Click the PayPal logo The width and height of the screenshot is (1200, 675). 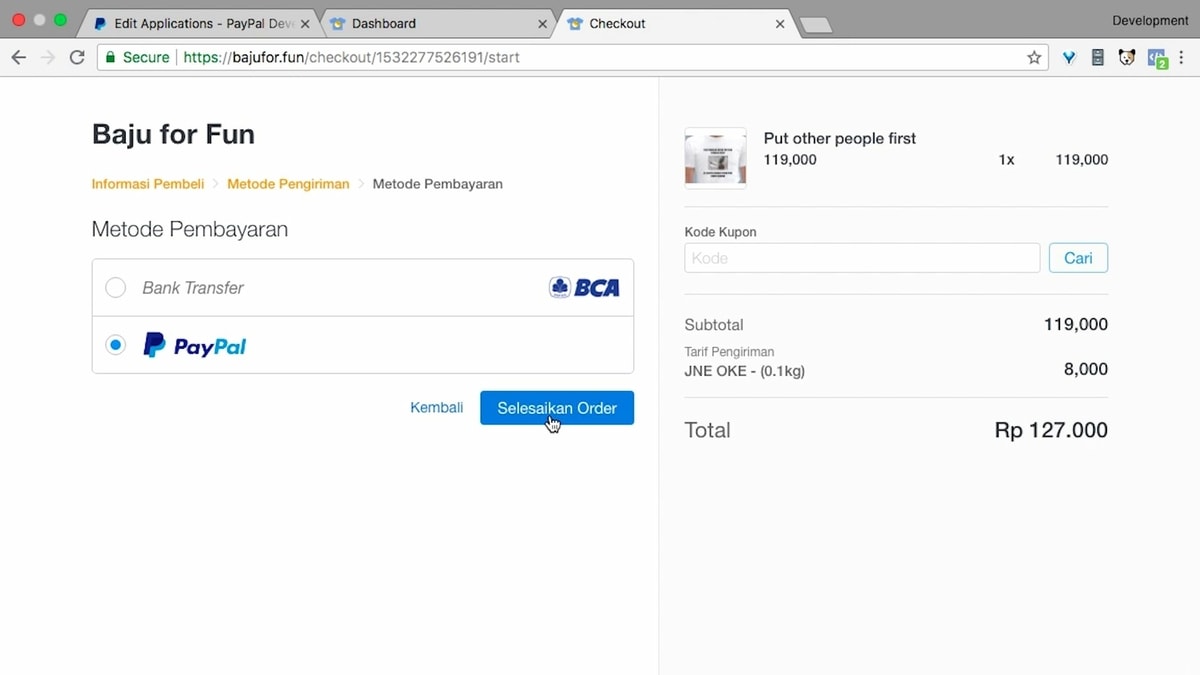pyautogui.click(x=195, y=346)
